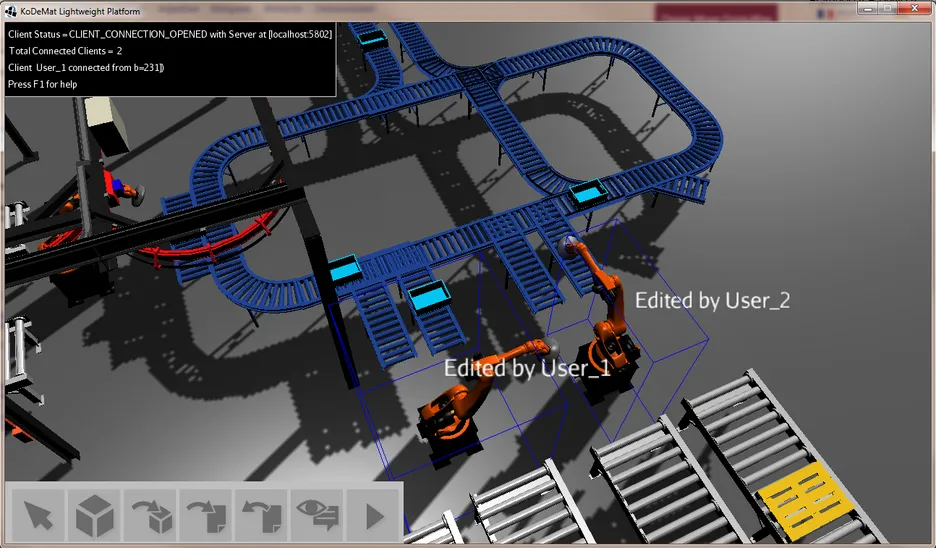Click the 'Press F1 for help' text
936x548 pixels.
click(x=43, y=84)
